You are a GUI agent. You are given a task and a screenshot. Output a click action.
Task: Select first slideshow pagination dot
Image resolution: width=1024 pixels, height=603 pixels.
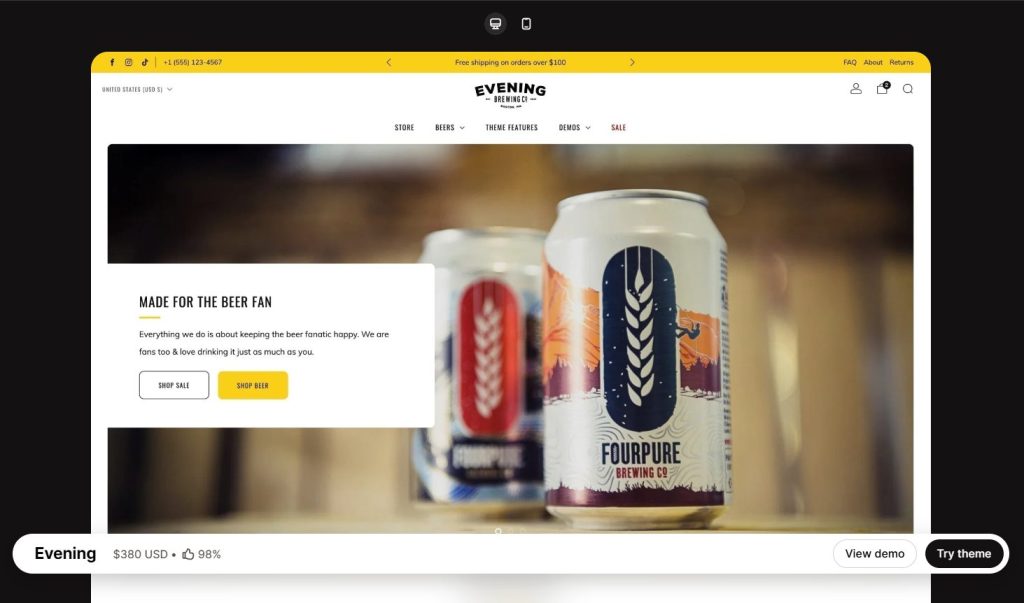tap(498, 531)
